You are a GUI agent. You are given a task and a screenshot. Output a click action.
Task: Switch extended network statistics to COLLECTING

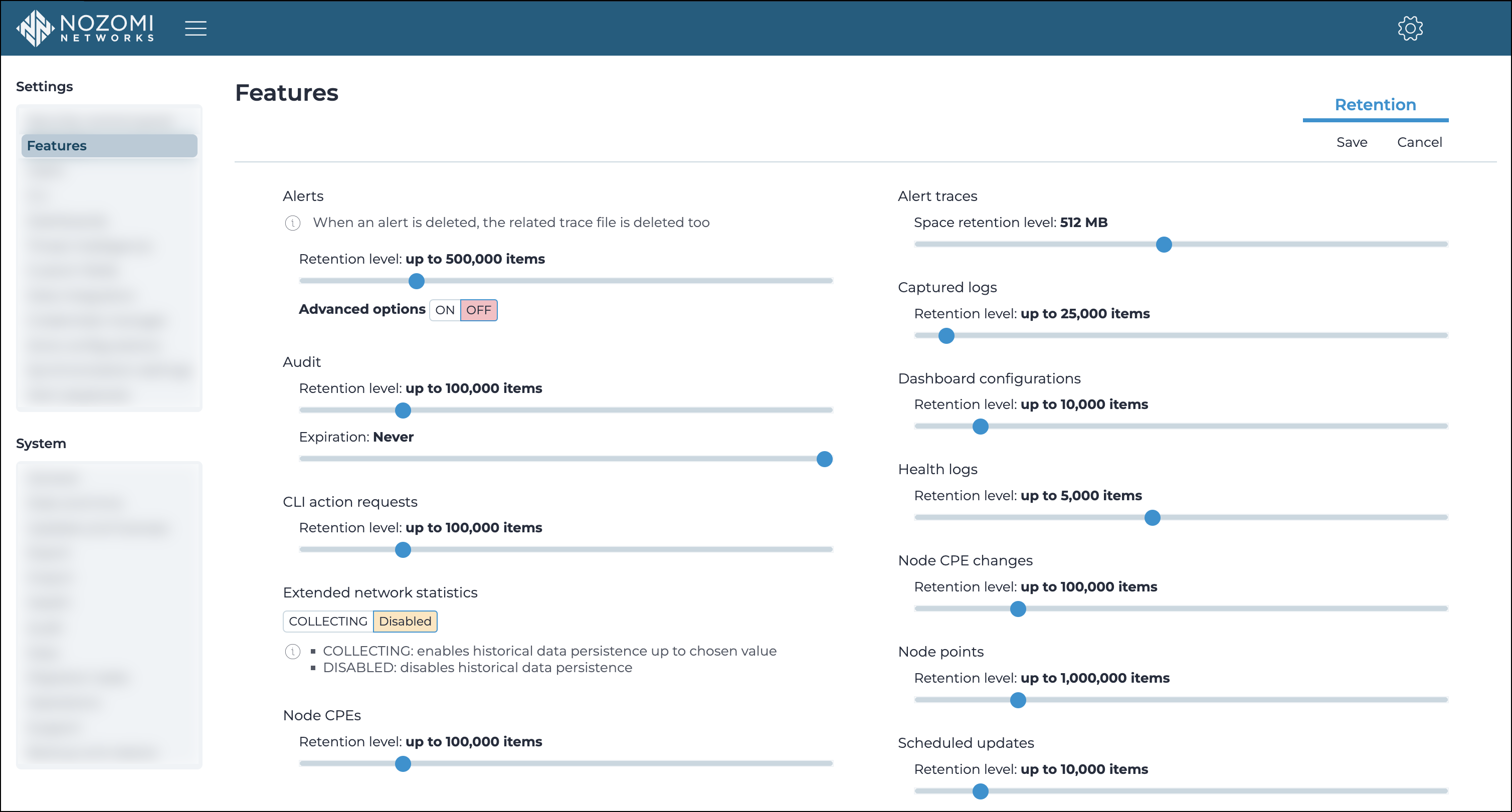(327, 621)
